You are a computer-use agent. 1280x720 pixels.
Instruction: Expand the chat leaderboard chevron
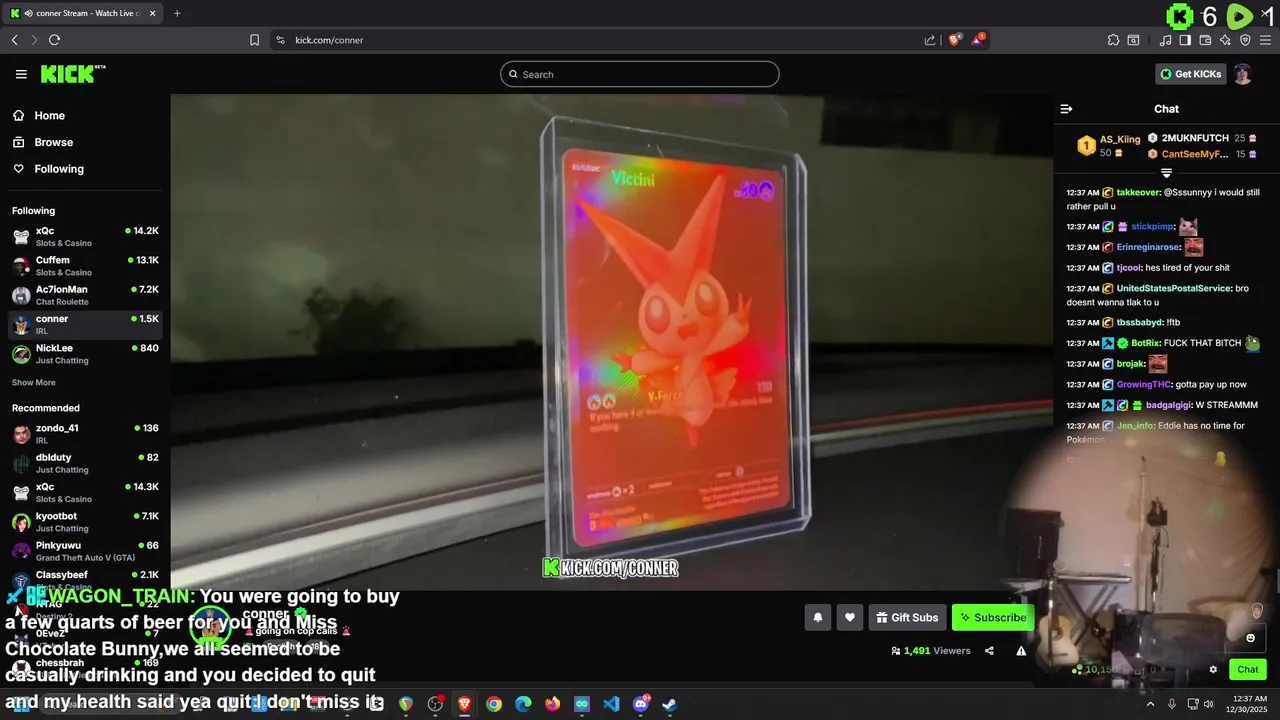coord(1166,174)
